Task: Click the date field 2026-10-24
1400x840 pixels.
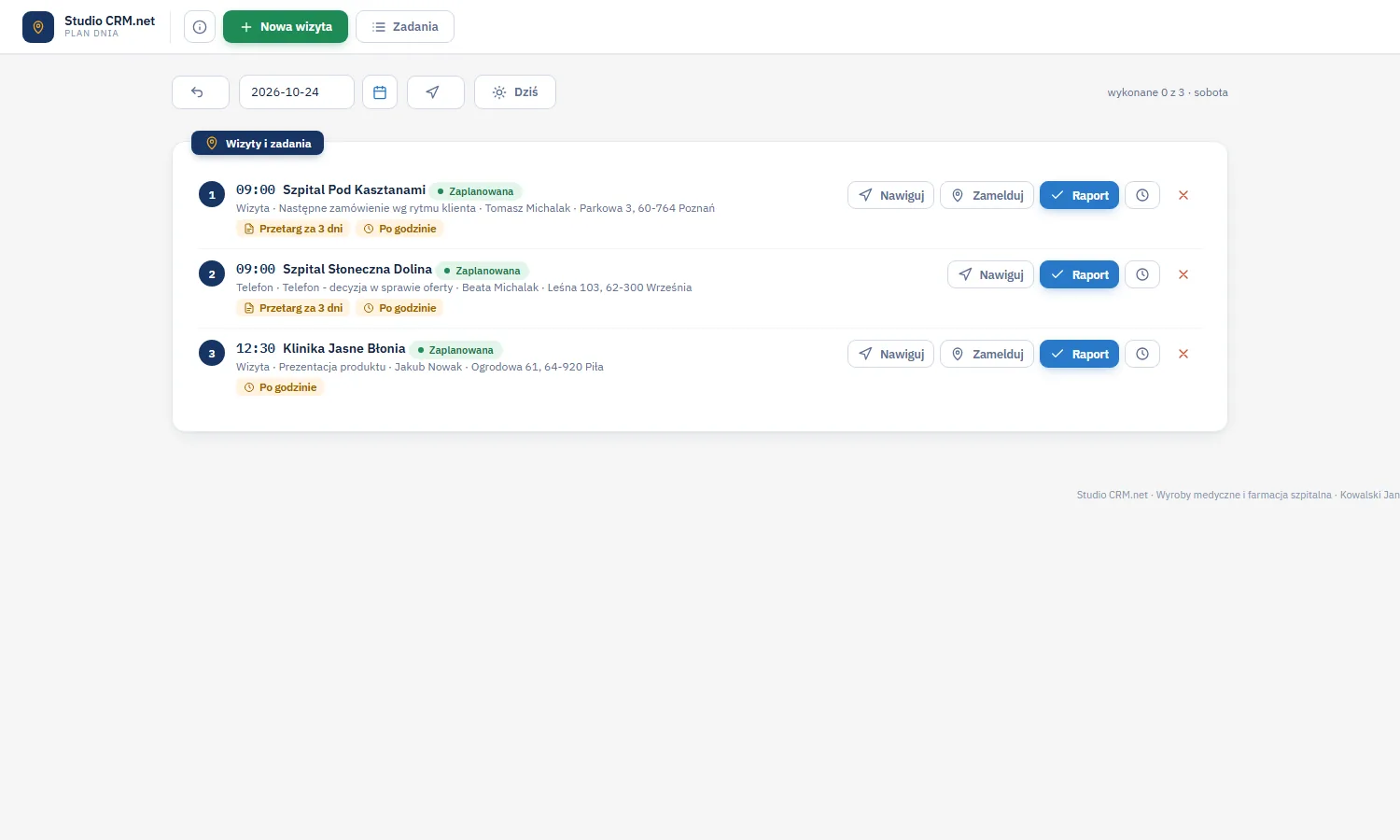Action: coord(297,92)
